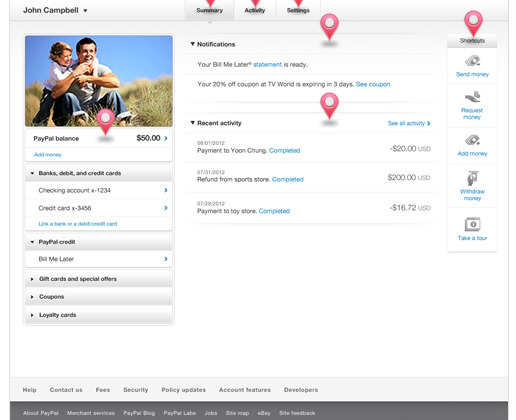Click the statement link in notifications
This screenshot has width=516, height=420.
tap(267, 65)
